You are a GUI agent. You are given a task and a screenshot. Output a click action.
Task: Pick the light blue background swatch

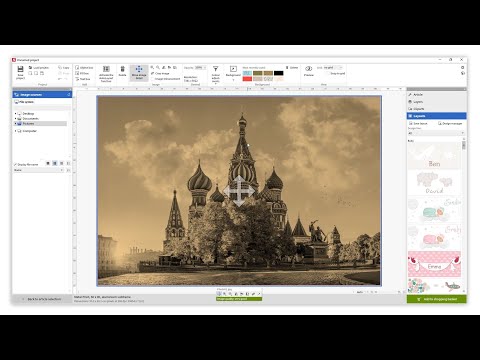247,73
